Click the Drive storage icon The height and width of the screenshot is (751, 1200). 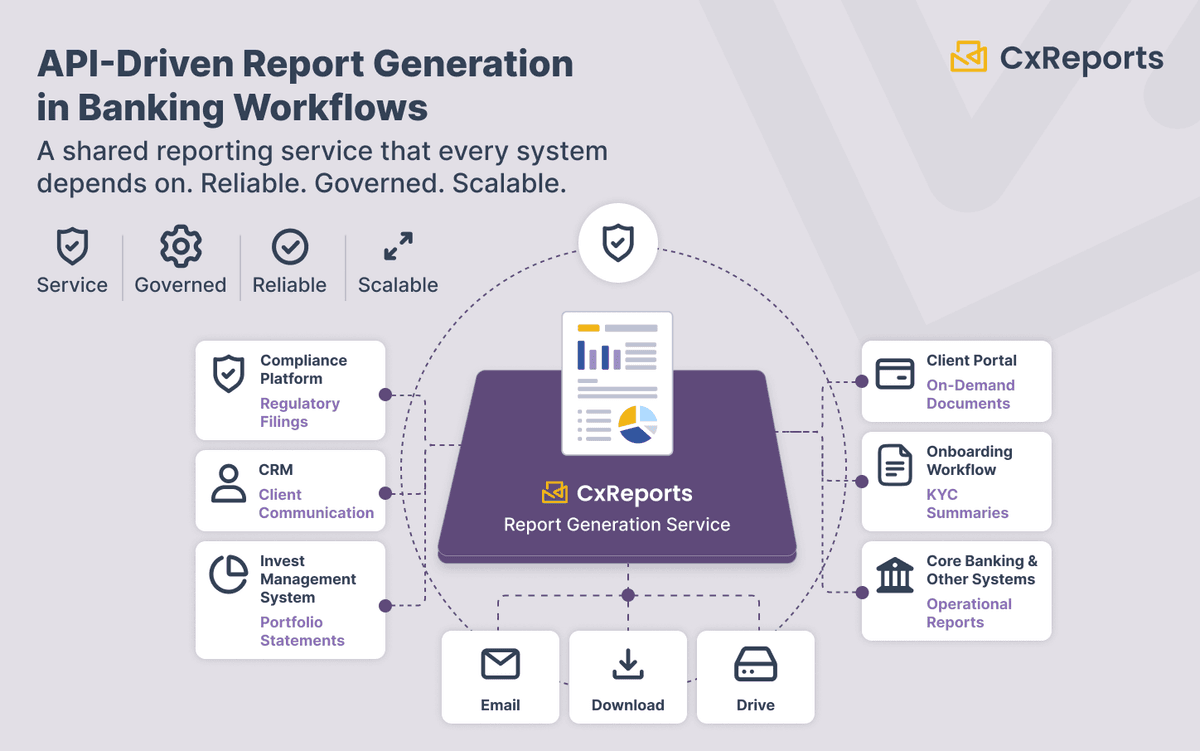[x=755, y=664]
